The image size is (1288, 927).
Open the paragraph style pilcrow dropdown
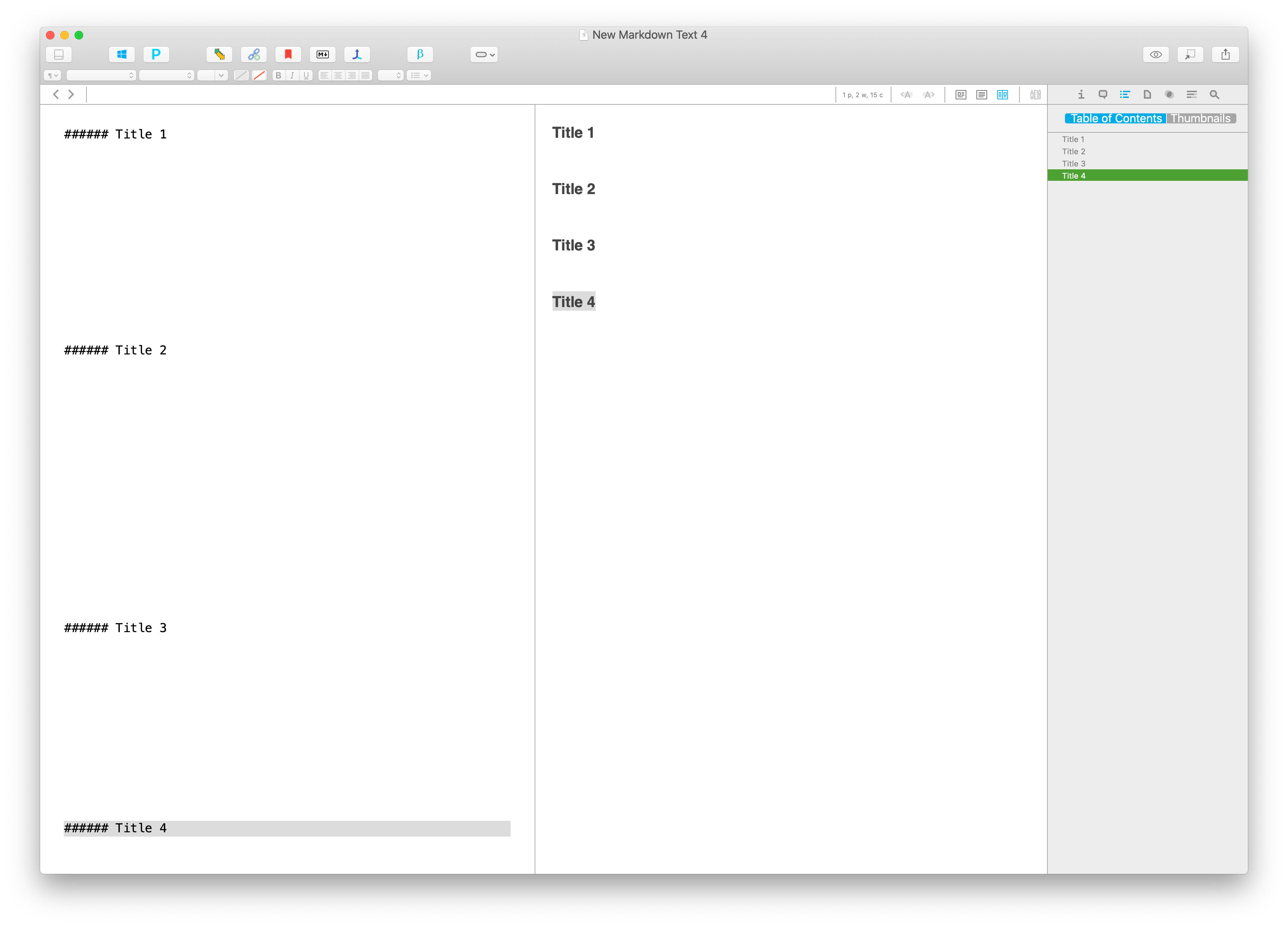pyautogui.click(x=52, y=76)
